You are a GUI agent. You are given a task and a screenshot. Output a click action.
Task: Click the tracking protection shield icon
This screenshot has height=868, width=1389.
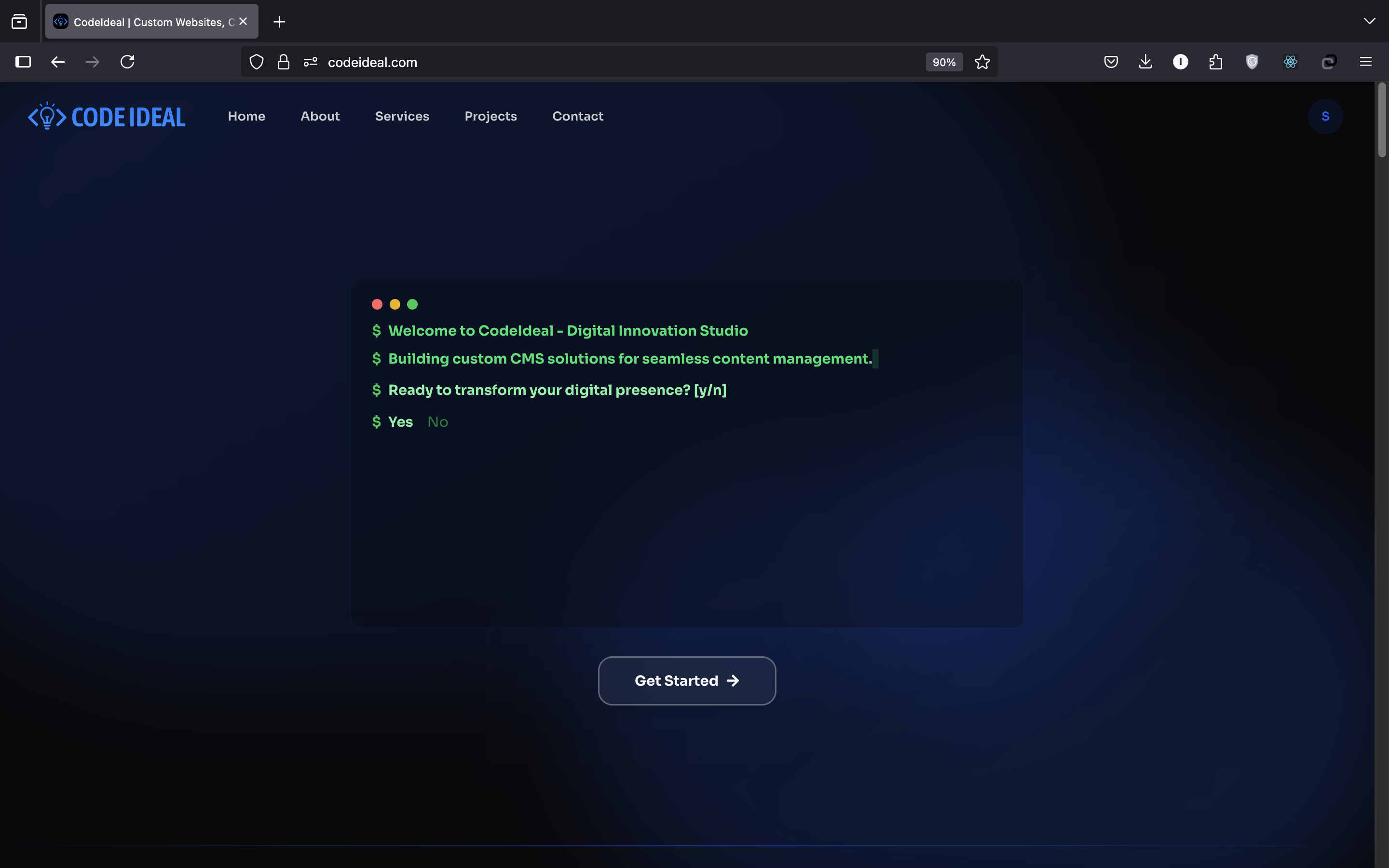(x=257, y=62)
